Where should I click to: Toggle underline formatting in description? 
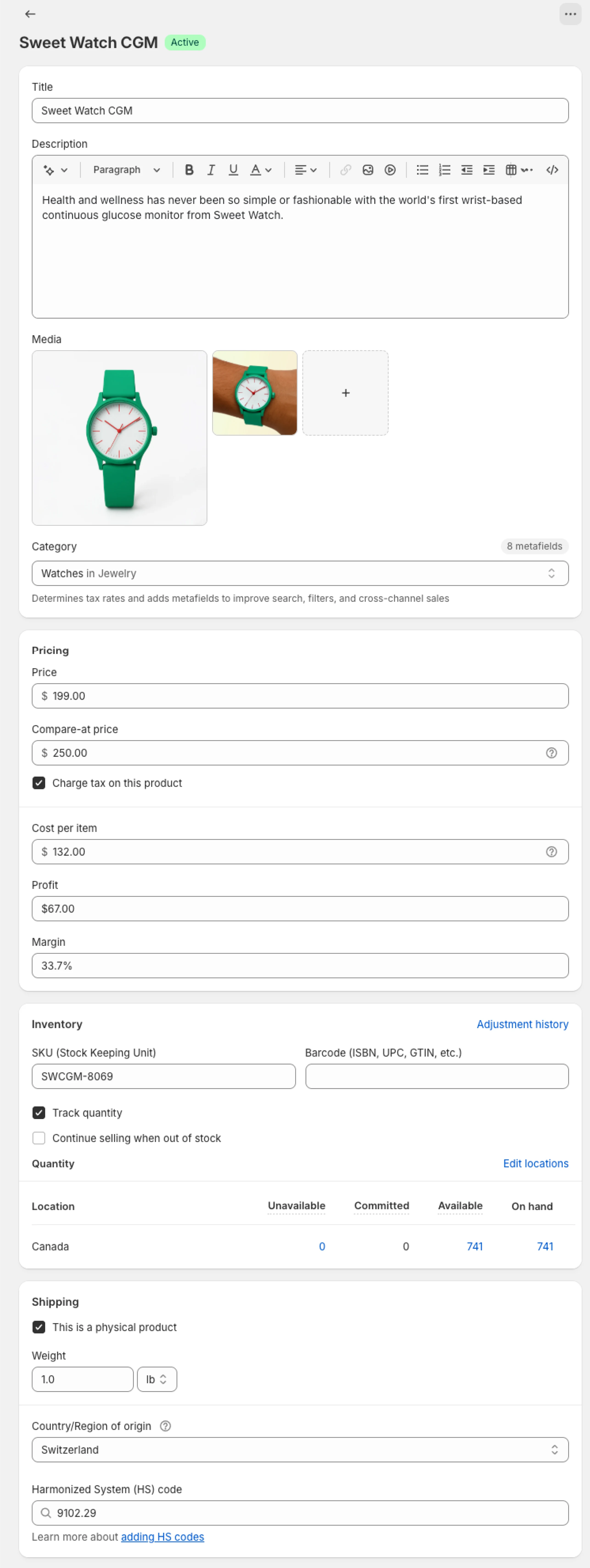point(233,170)
